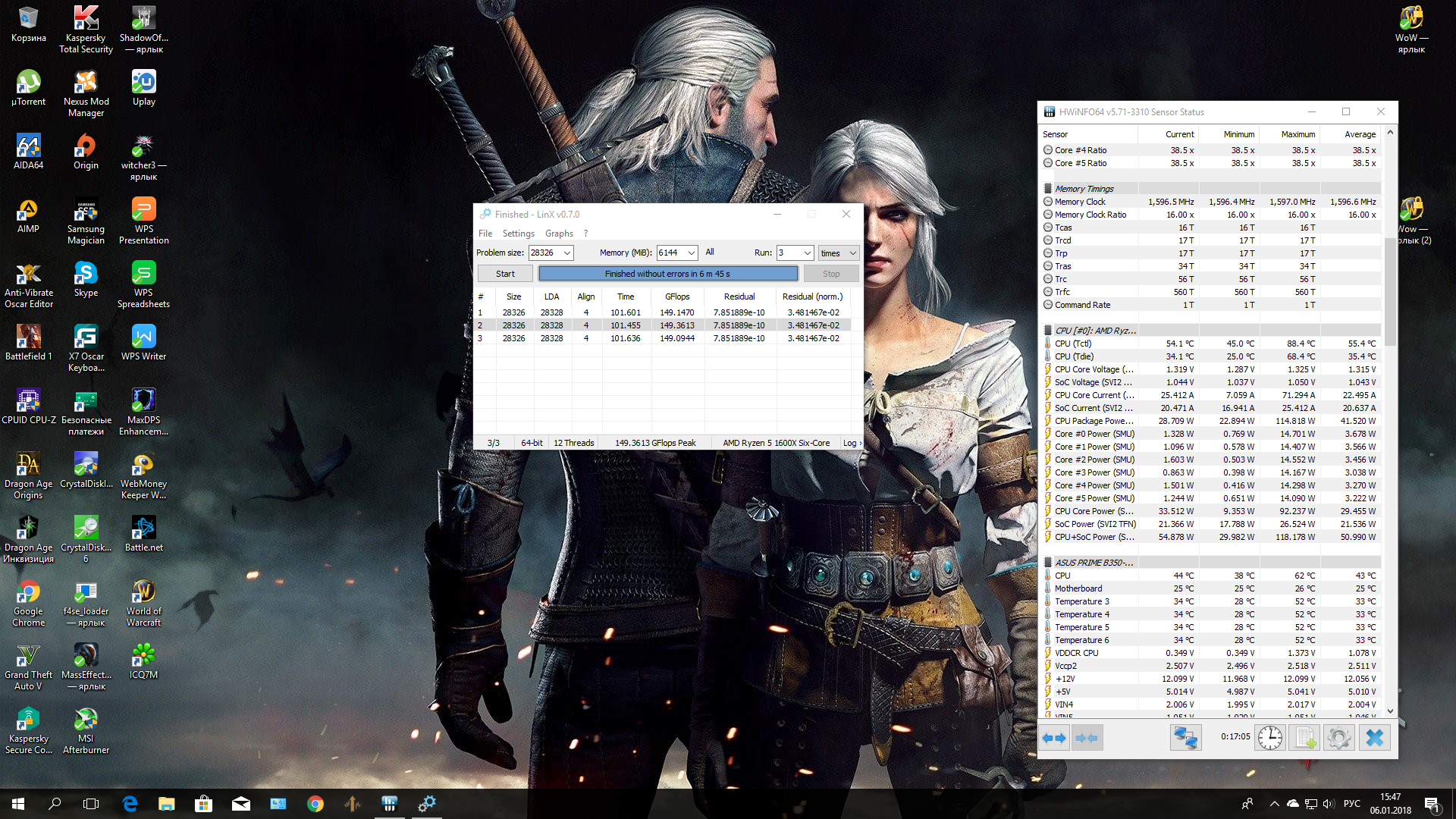Open LinX Graphs menu

(x=559, y=234)
